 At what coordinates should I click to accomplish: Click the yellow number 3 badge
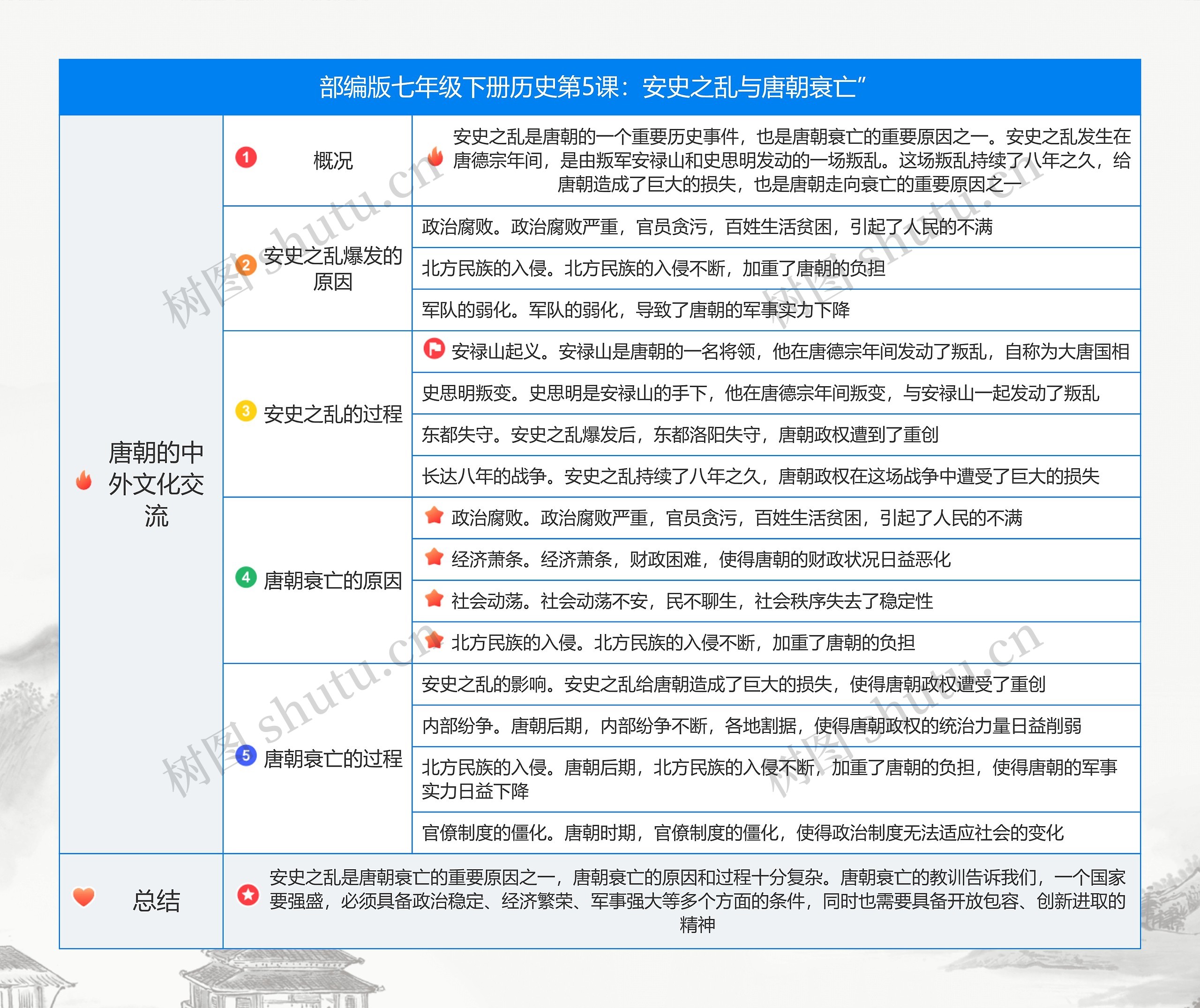(246, 411)
